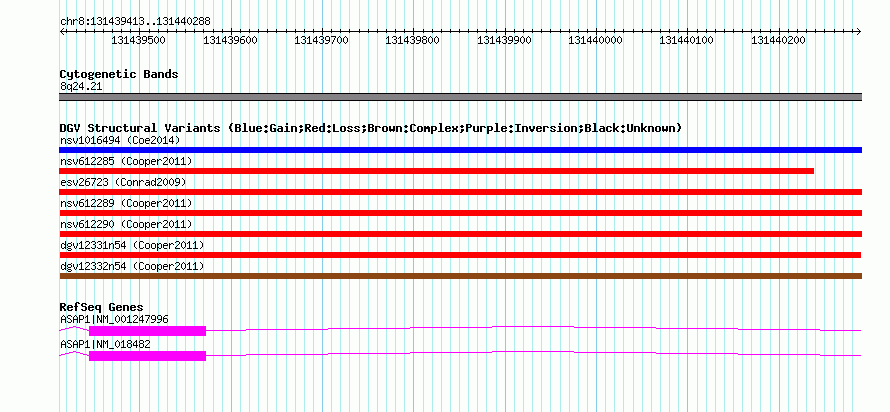The image size is (890, 412).
Task: Click the red dgv12331n54 variant bar
Action: point(460,255)
